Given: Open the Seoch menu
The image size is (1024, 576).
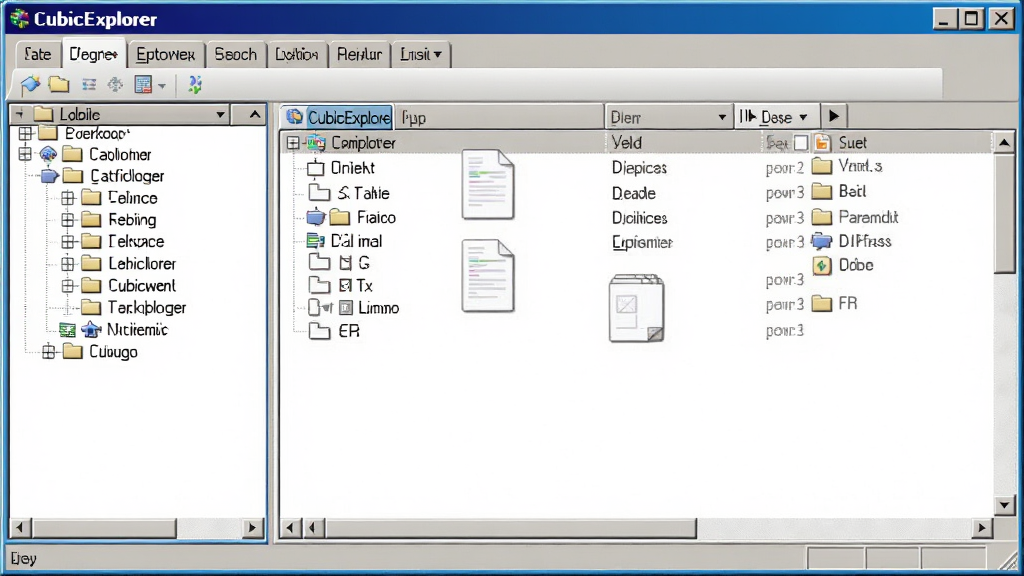Looking at the screenshot, I should tap(236, 54).
